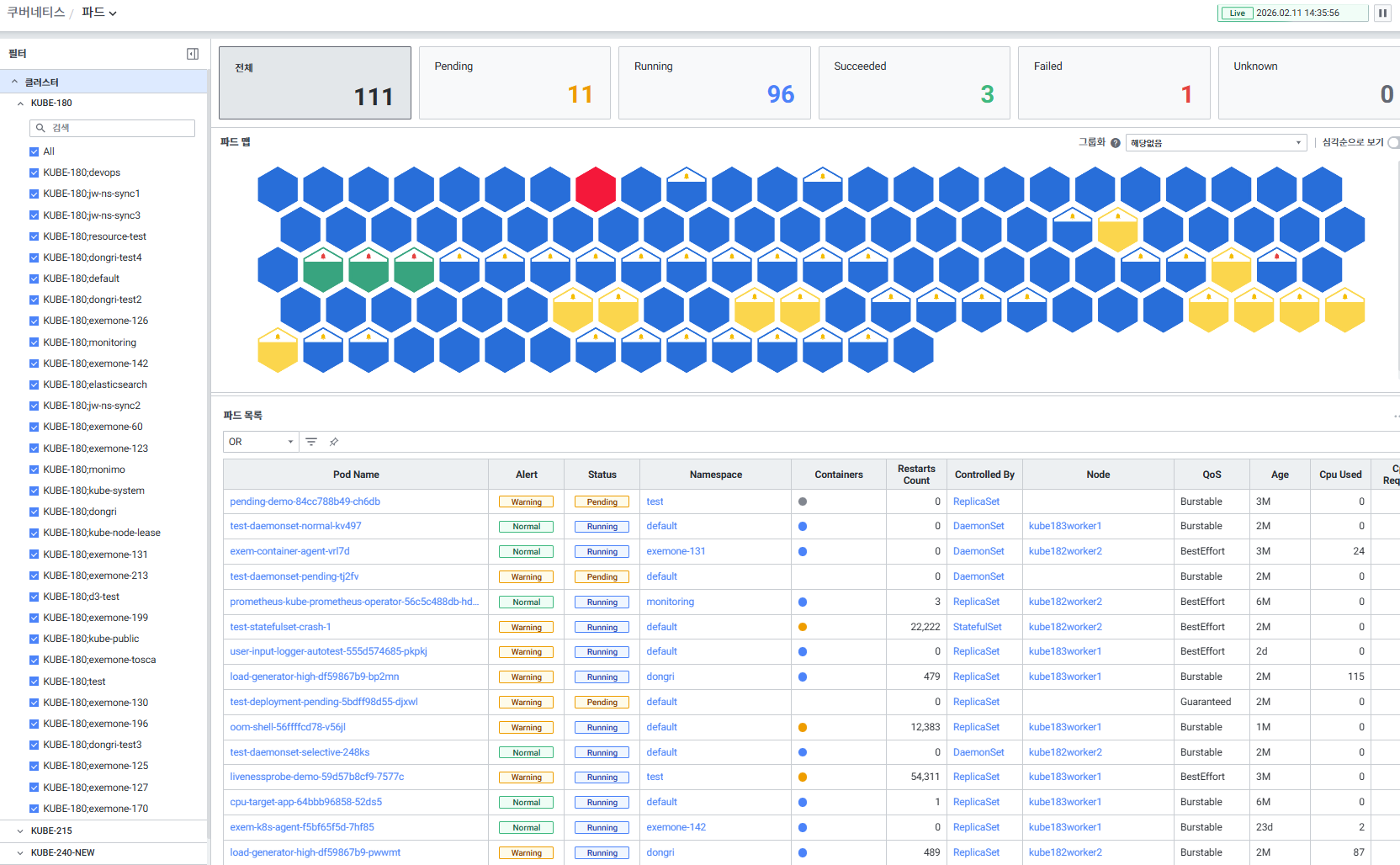The height and width of the screenshot is (865, 1400).
Task: Open the OR condition dropdown
Action: coord(260,442)
